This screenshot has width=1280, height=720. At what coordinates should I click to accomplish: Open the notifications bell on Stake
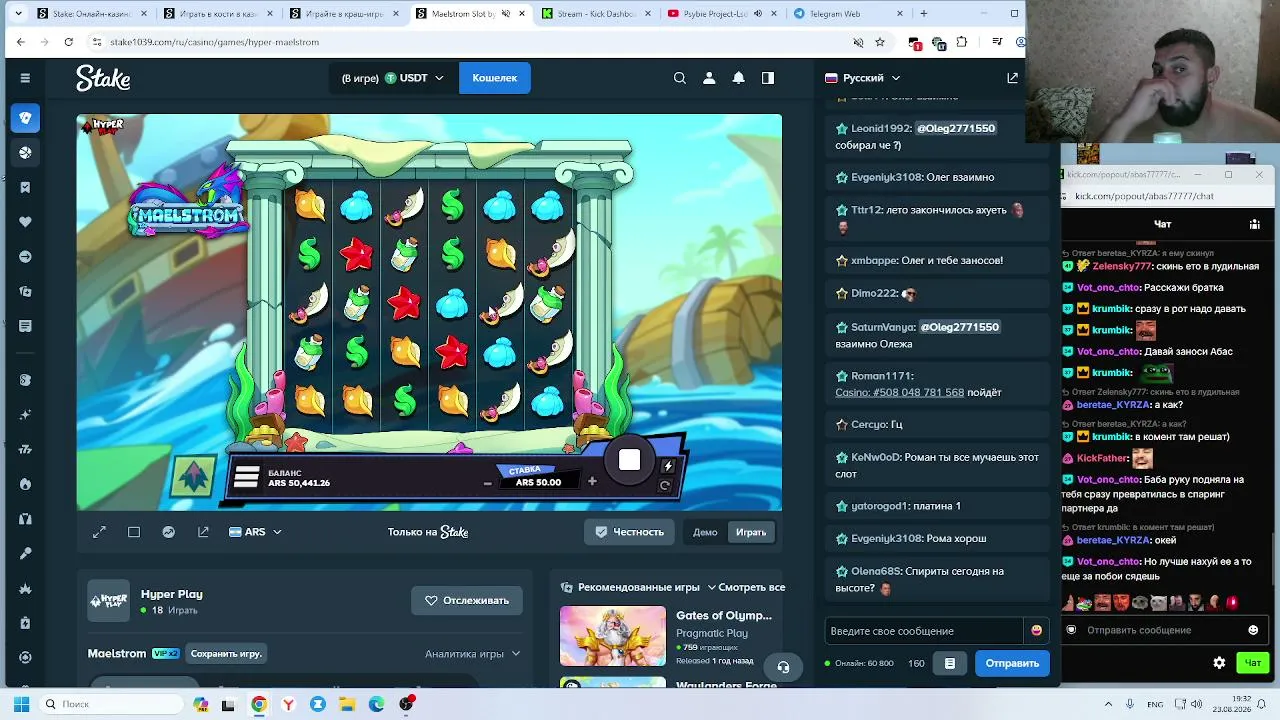pyautogui.click(x=738, y=78)
